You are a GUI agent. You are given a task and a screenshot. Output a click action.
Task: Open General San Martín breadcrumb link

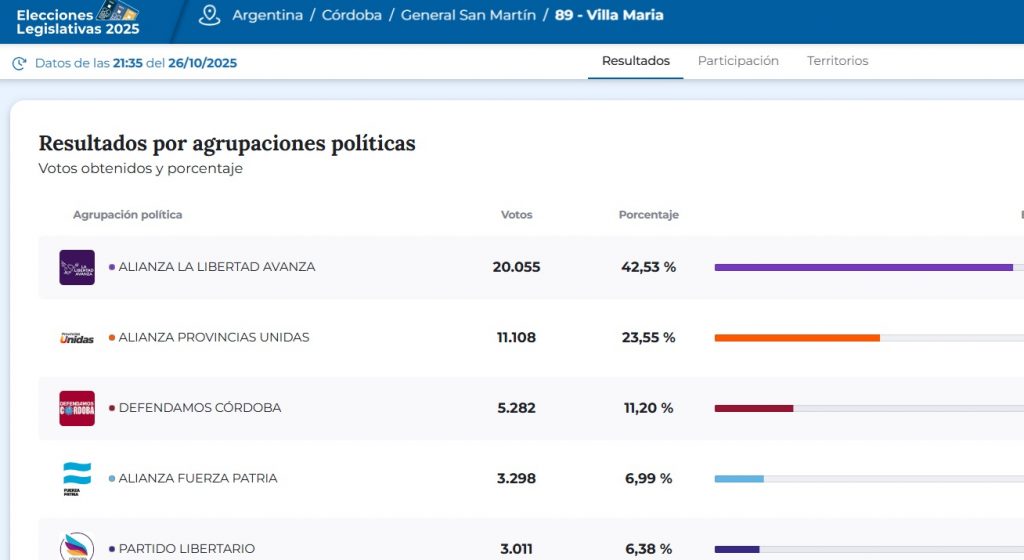[468, 15]
